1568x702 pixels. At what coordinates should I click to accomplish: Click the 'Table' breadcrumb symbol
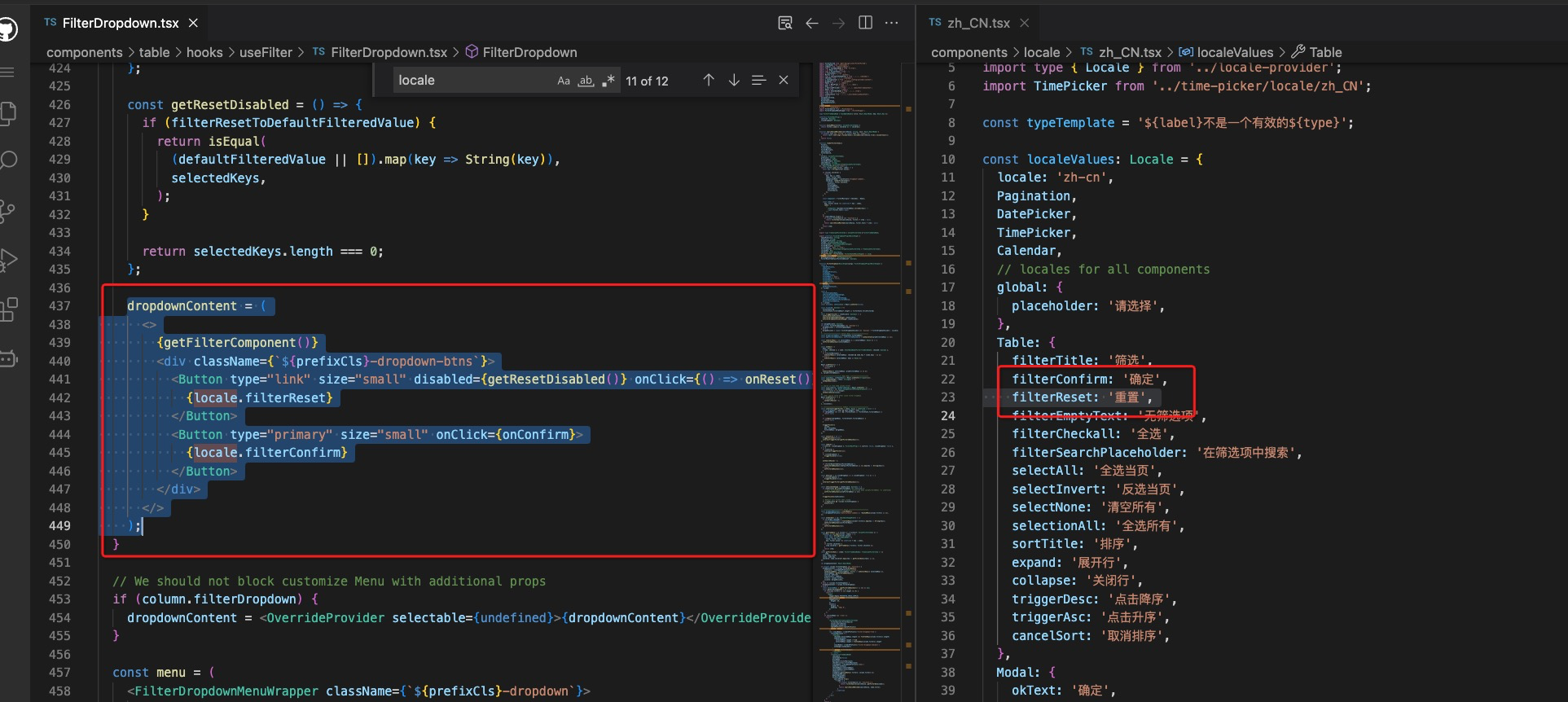coord(1325,52)
